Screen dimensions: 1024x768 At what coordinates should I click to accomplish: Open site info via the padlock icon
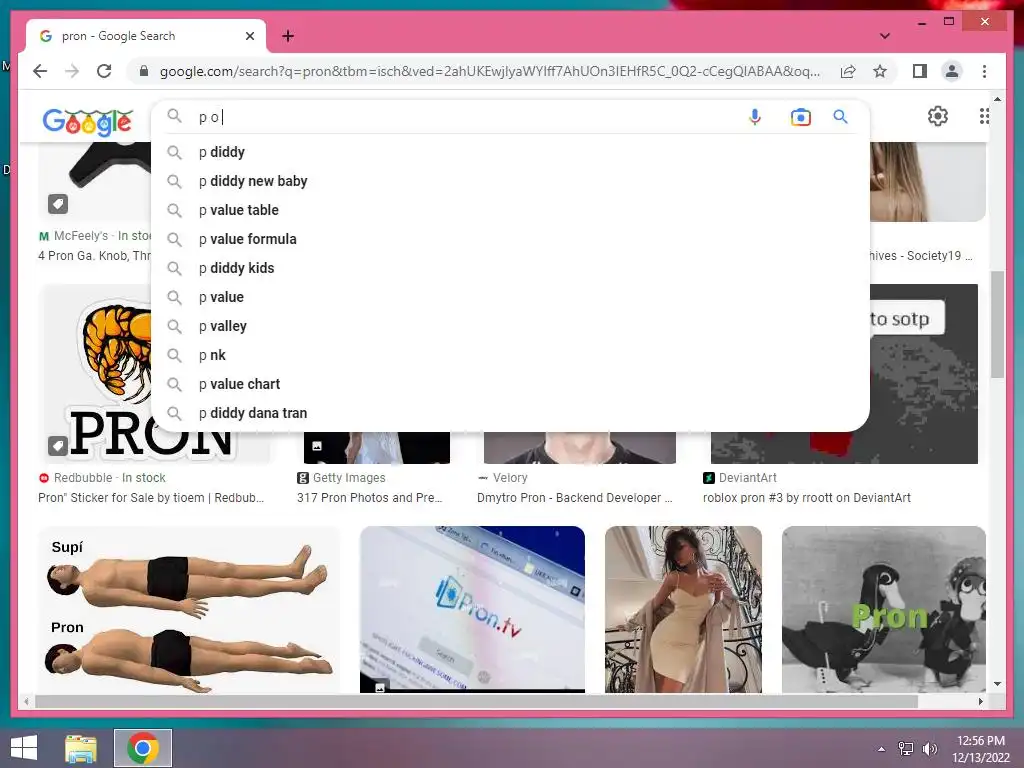[x=144, y=71]
